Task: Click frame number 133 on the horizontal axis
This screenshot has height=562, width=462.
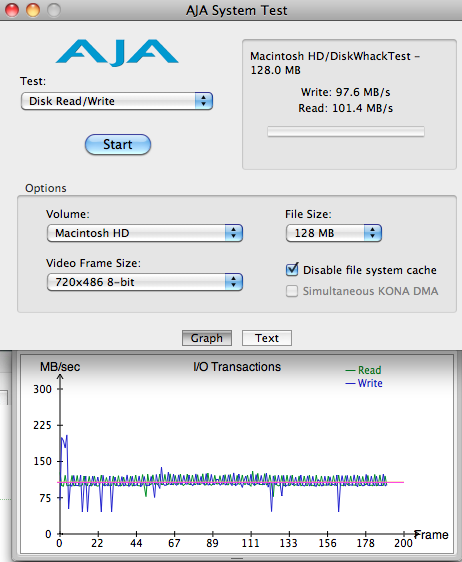Action: pos(289,543)
